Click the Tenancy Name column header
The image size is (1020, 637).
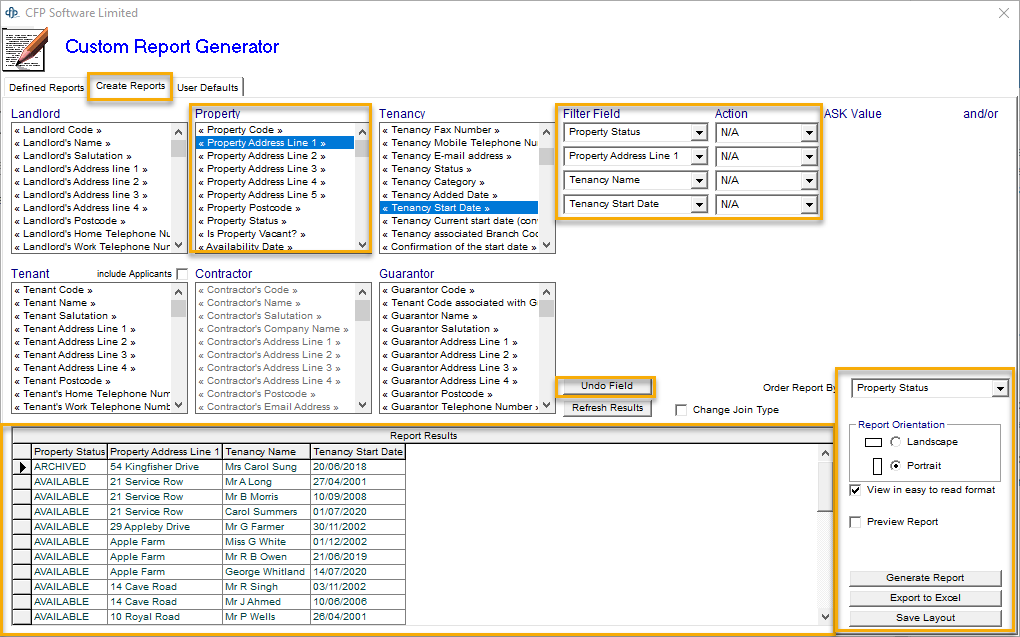[x=267, y=452]
